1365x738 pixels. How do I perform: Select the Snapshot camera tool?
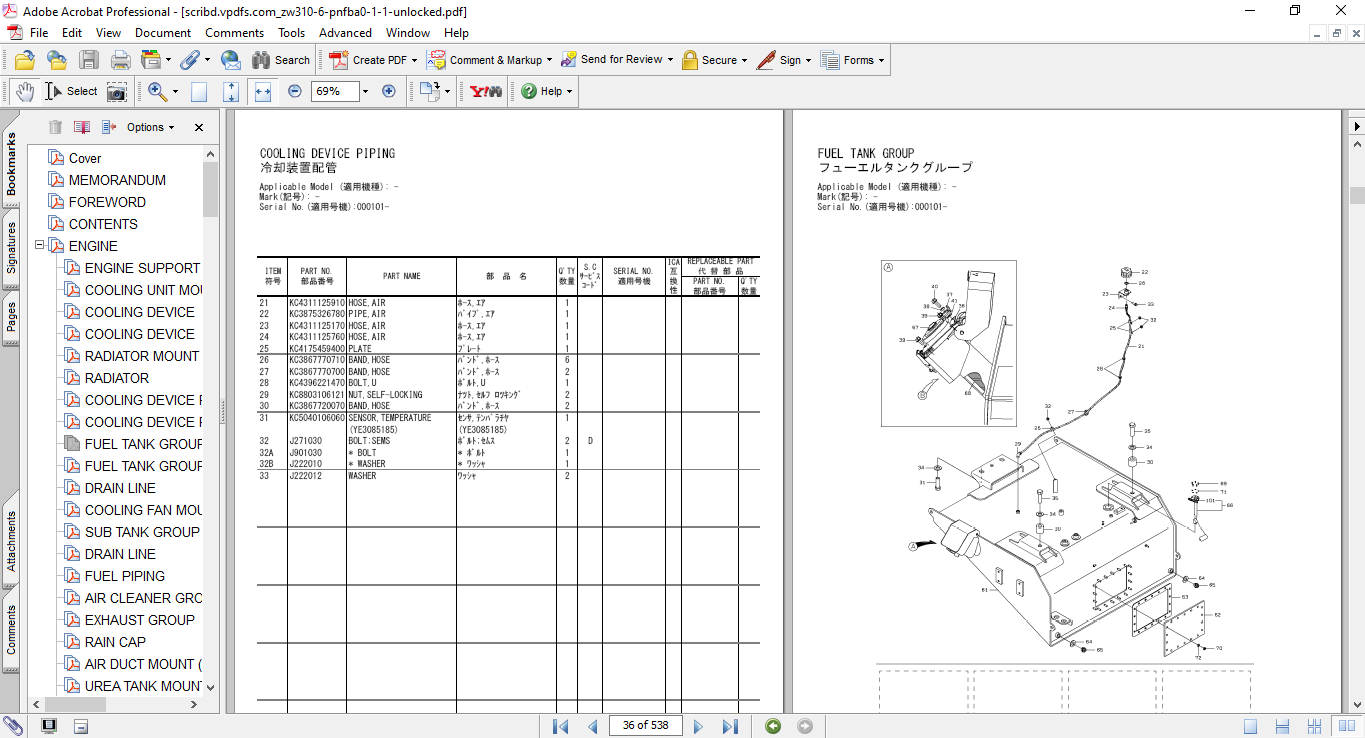(x=117, y=92)
